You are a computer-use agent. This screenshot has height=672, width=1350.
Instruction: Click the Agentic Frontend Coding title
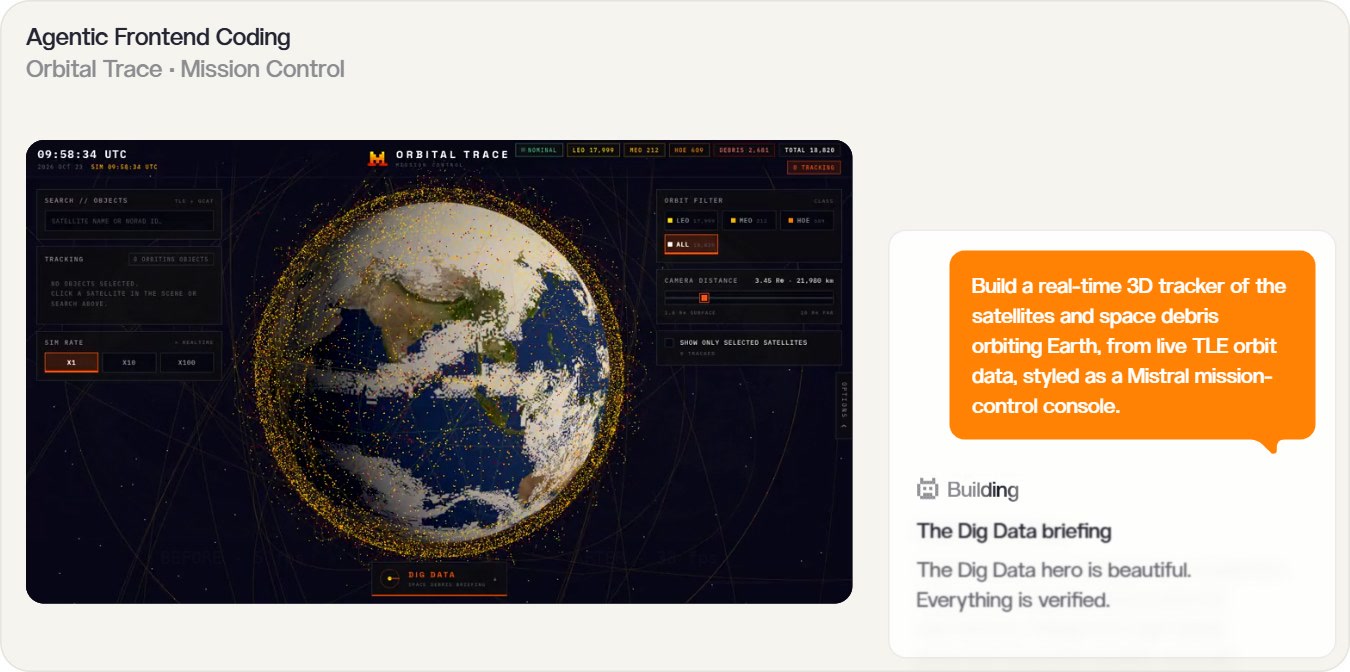point(158,37)
